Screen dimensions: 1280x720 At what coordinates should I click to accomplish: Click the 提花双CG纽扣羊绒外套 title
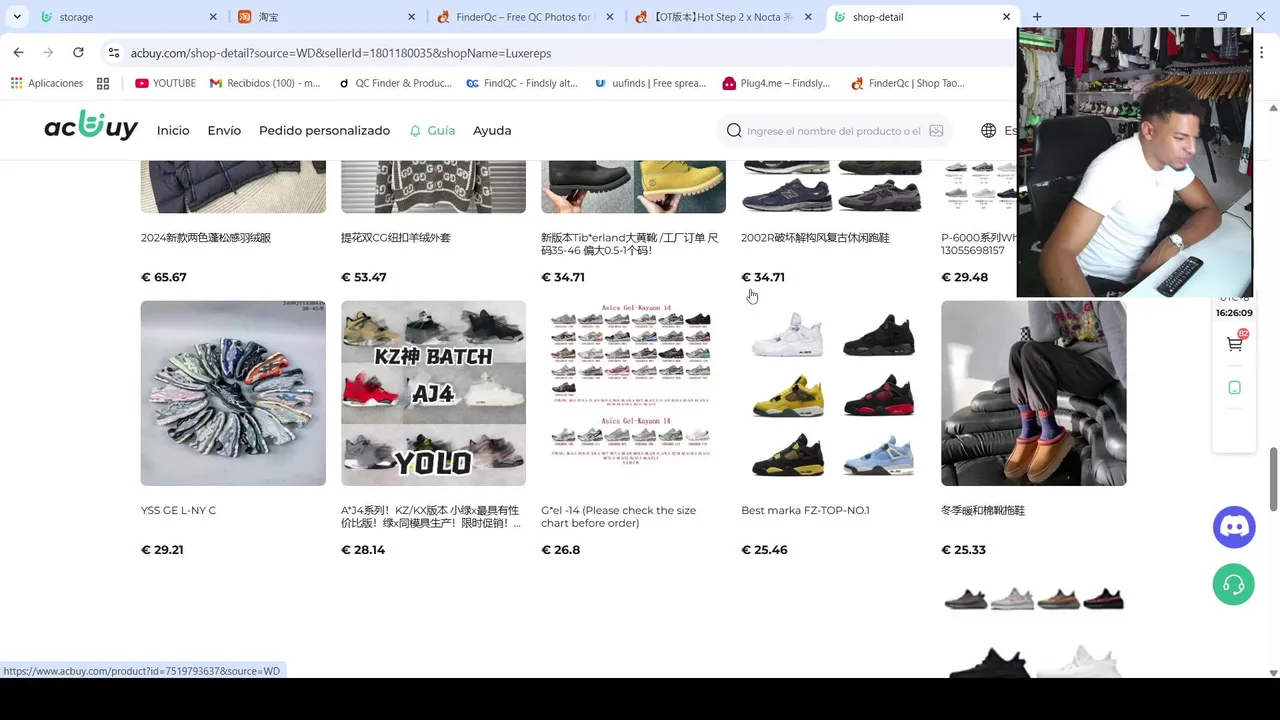pyautogui.click(x=396, y=238)
